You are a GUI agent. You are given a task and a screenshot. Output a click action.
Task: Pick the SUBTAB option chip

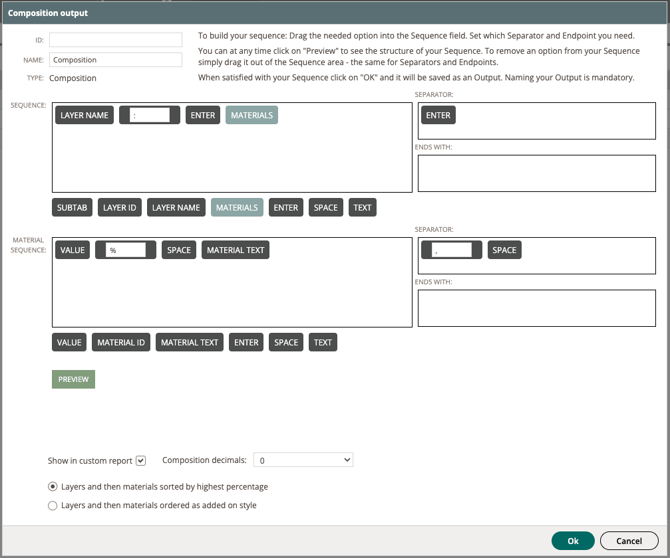pos(72,207)
